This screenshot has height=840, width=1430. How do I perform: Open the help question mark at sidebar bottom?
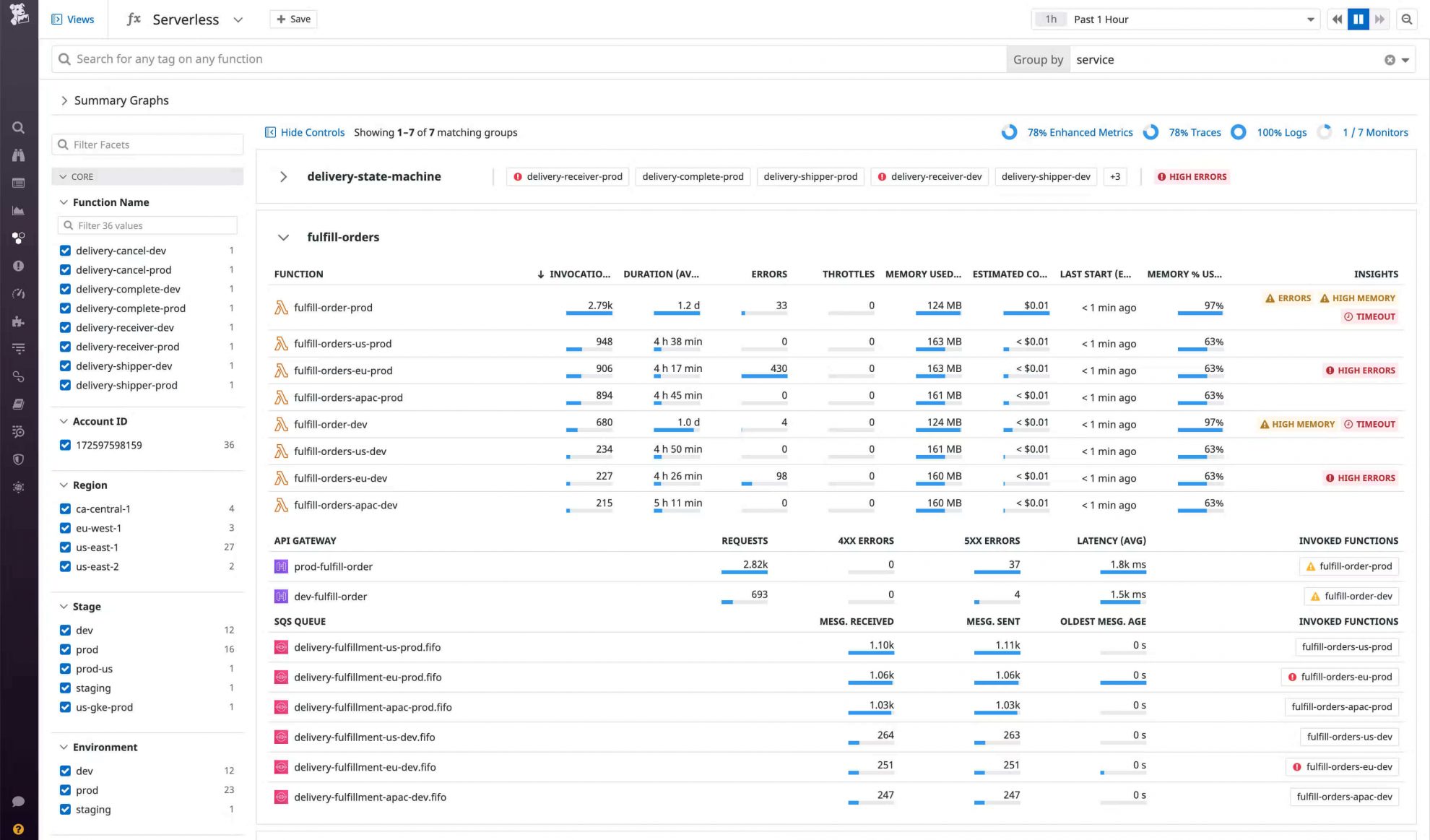pos(18,828)
